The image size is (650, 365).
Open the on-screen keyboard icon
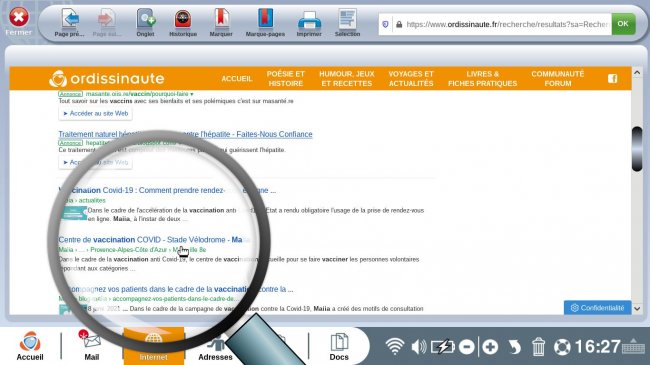633,346
